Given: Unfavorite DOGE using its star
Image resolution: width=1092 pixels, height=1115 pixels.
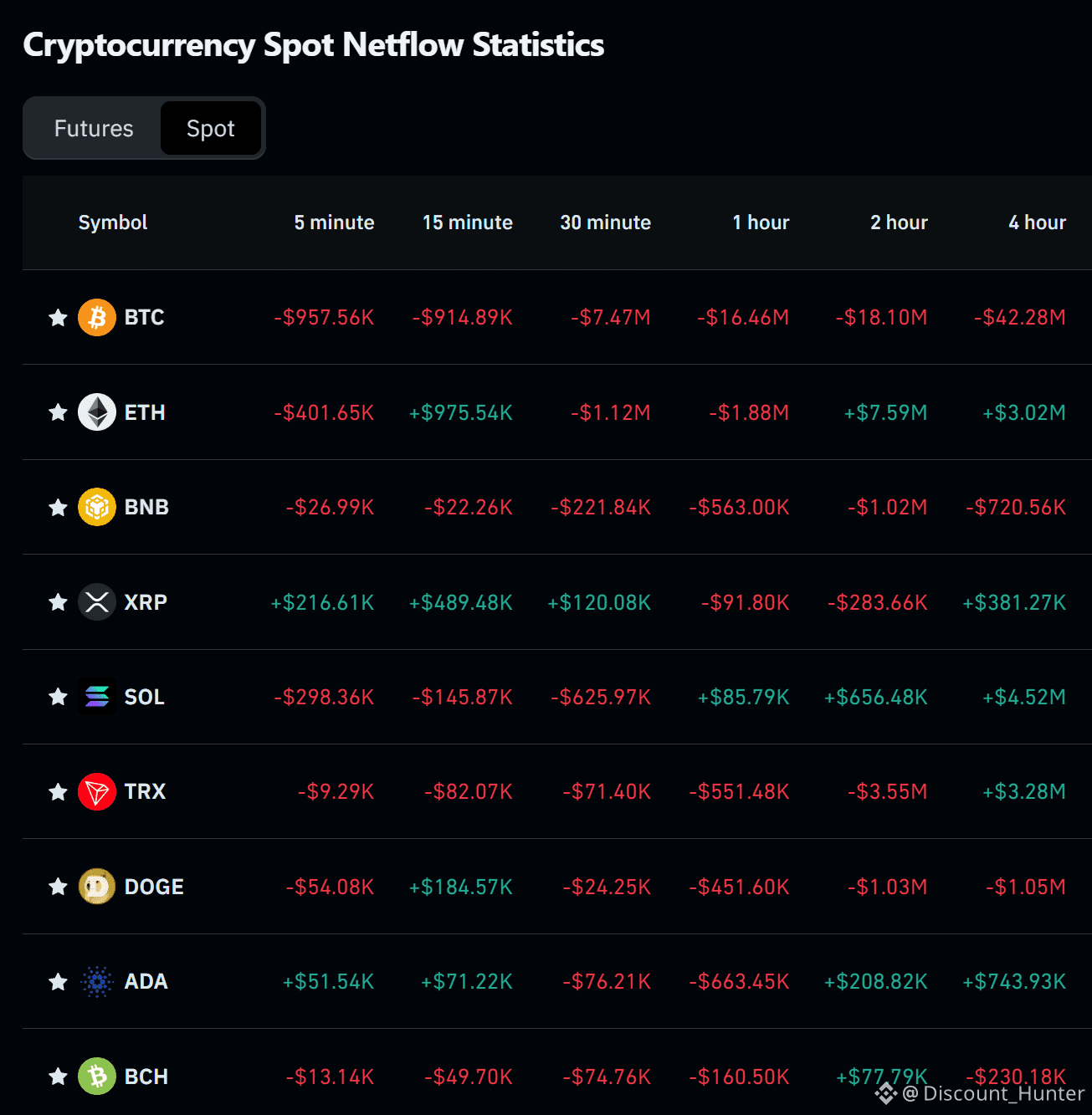Looking at the screenshot, I should click(x=58, y=887).
